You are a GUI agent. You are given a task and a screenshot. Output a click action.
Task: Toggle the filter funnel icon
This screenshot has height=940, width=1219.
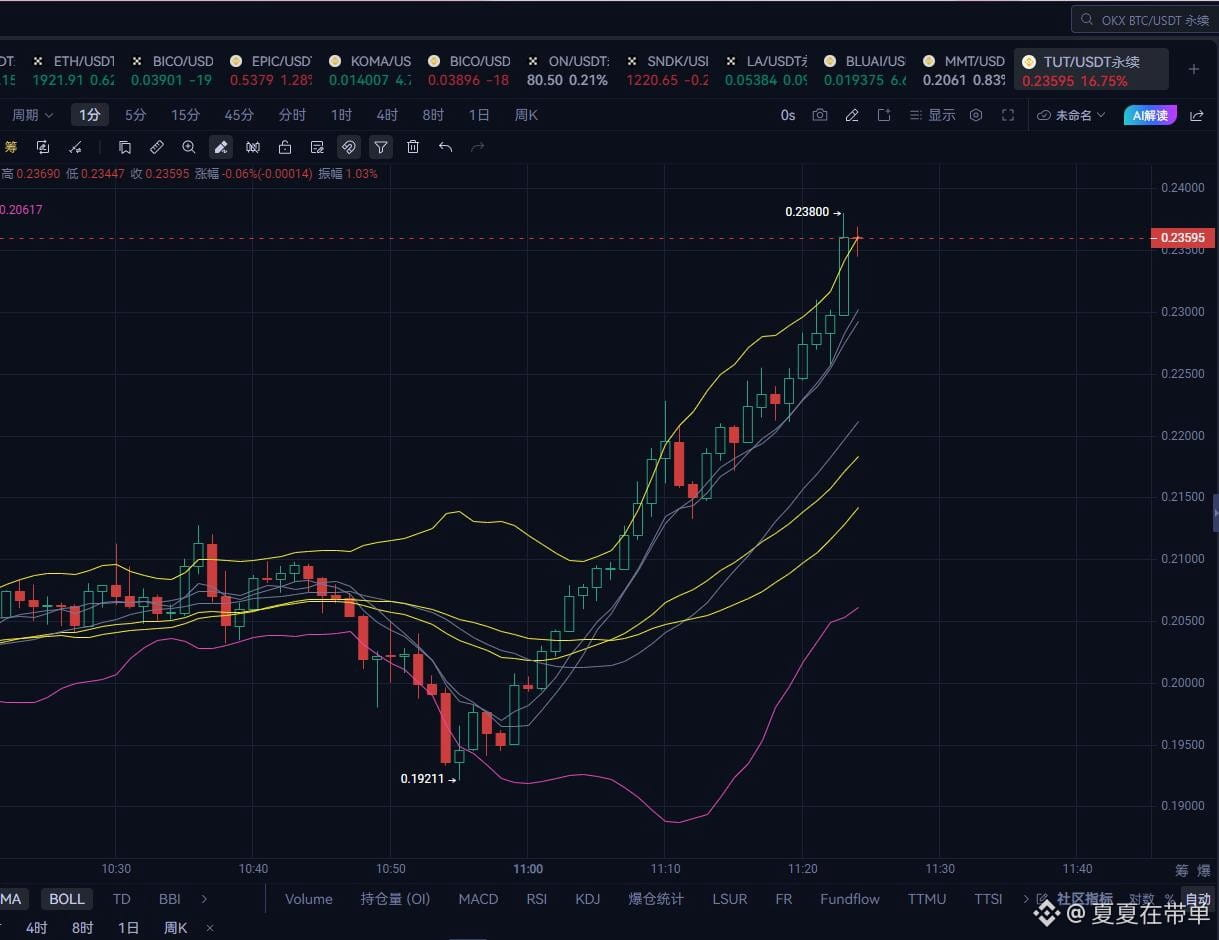pyautogui.click(x=381, y=147)
